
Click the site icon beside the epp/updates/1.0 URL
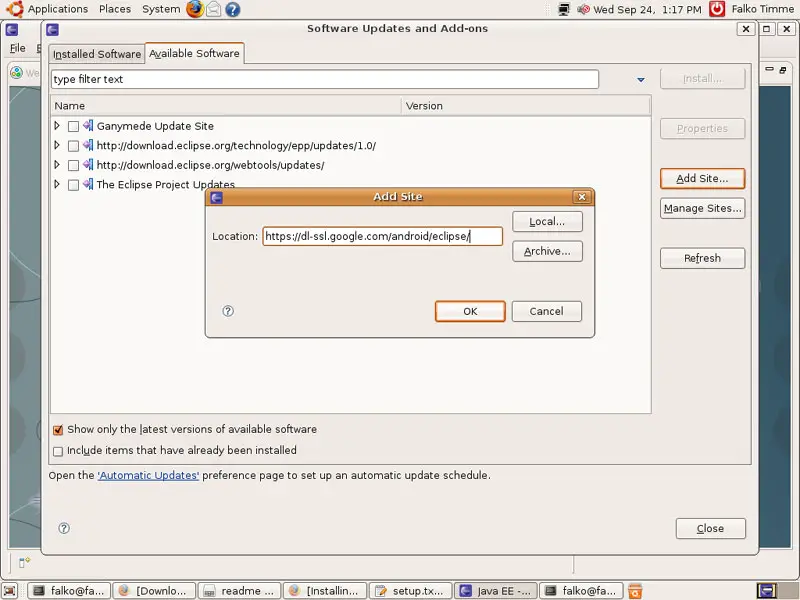tap(88, 145)
